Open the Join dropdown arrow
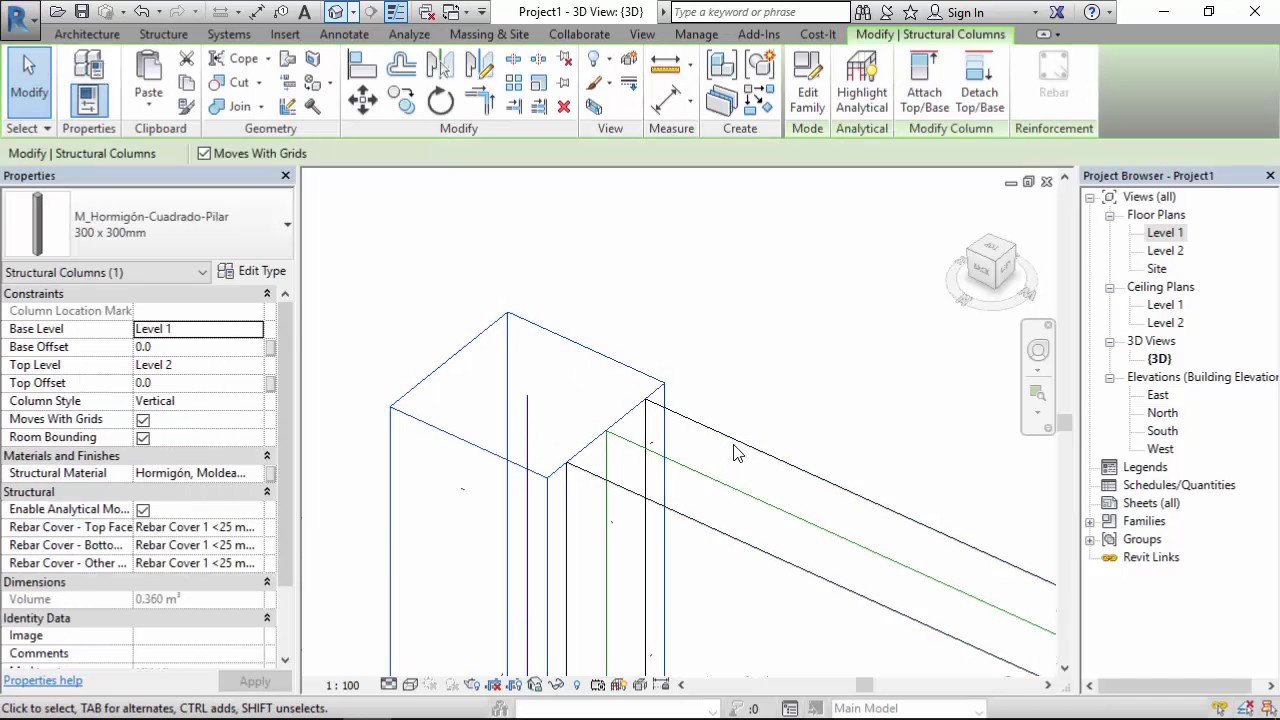Viewport: 1280px width, 720px height. 260,107
